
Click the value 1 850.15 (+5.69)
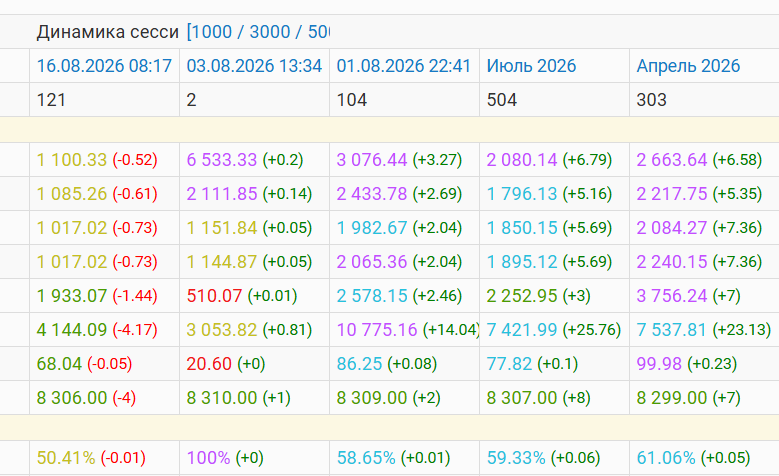(x=549, y=228)
